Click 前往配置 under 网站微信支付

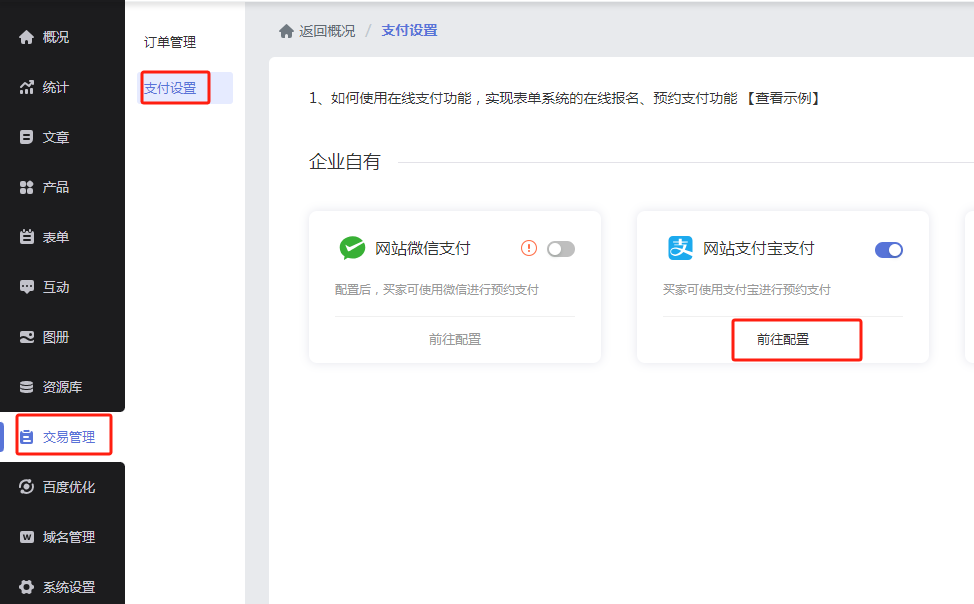pos(455,339)
